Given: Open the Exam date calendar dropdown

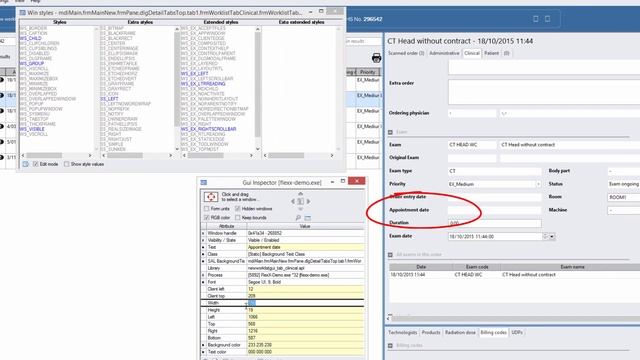Looking at the screenshot, I should click(552, 236).
